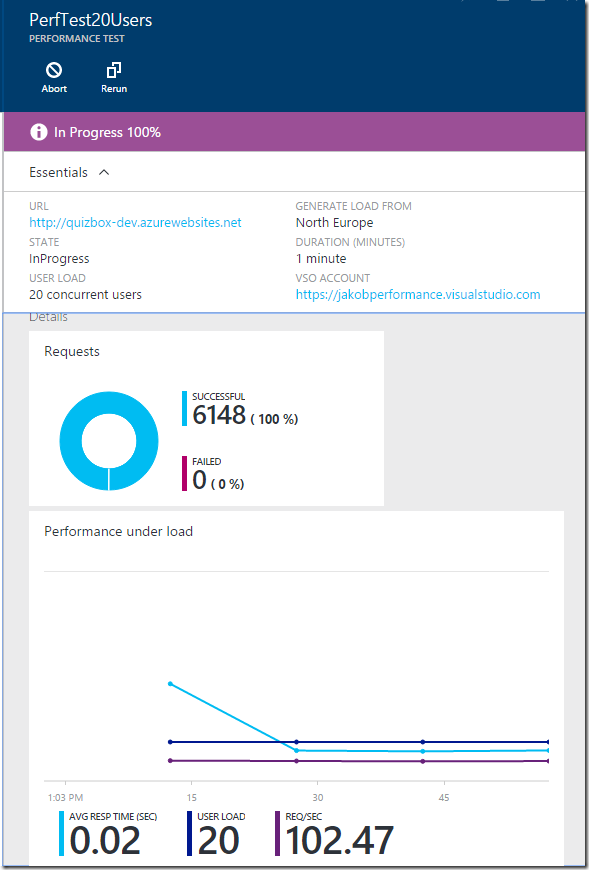Screen dimensions: 589x870
Task: Click the requests donut chart
Action: (x=109, y=441)
